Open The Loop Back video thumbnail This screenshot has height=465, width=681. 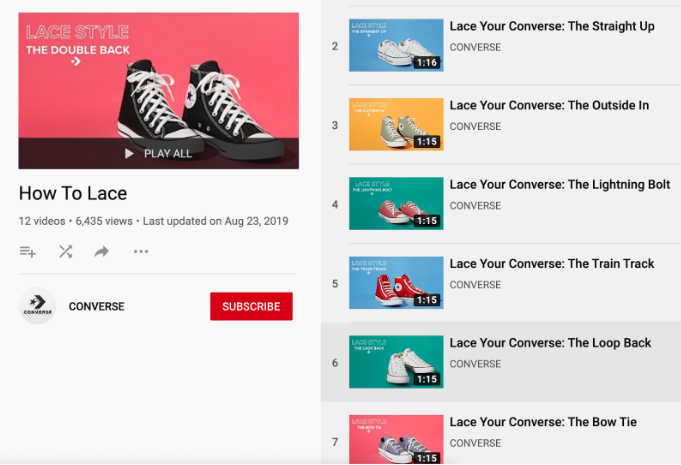click(x=396, y=361)
